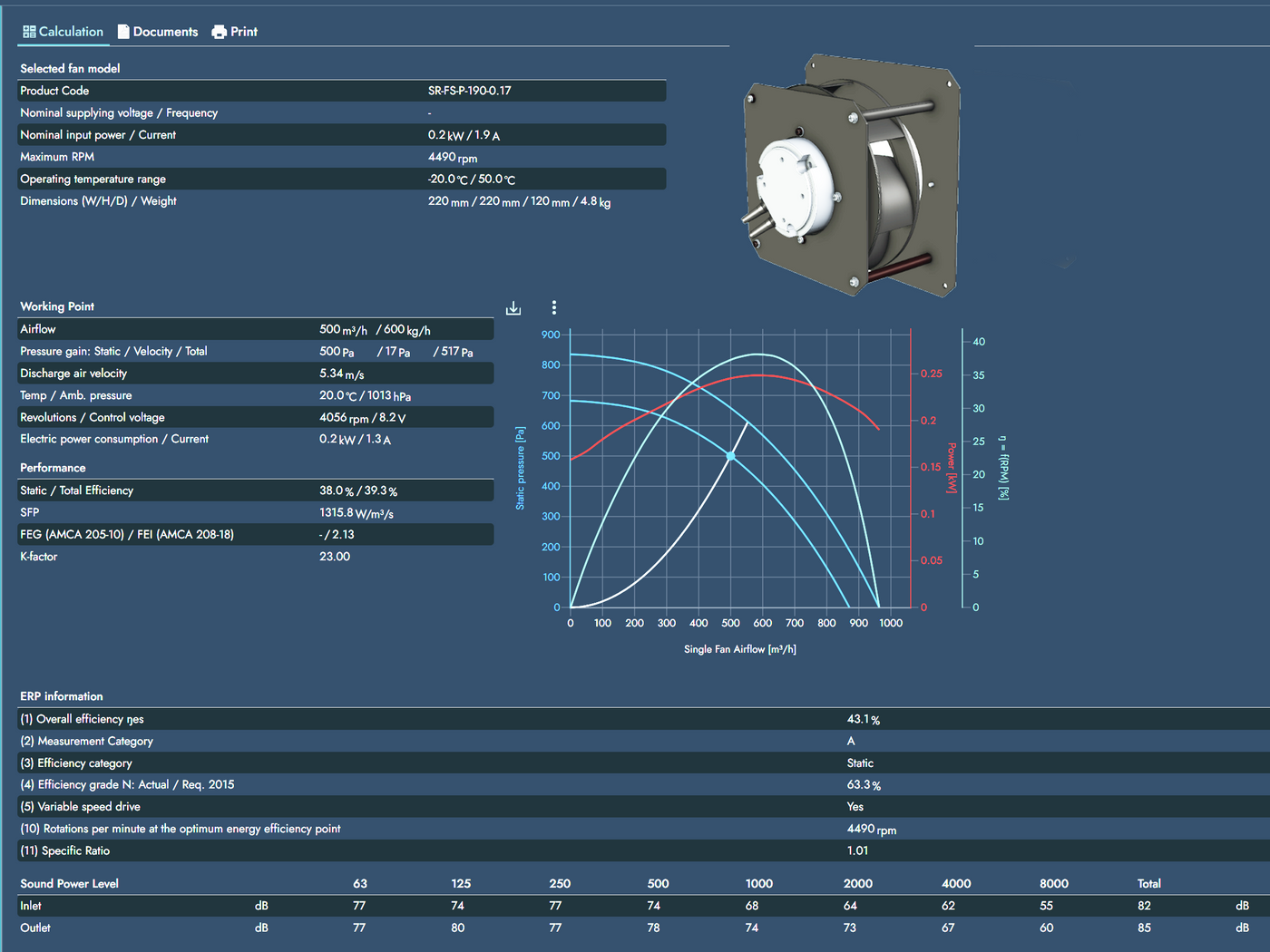Click the Airflow value 500 m³/h

pyautogui.click(x=343, y=330)
